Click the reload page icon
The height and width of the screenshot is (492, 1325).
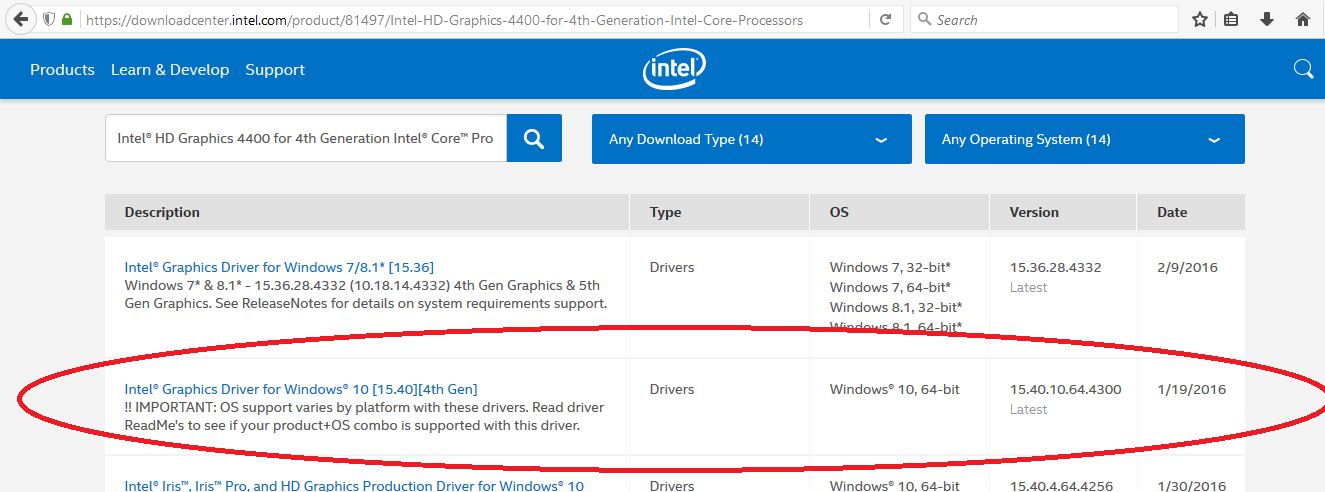(885, 19)
